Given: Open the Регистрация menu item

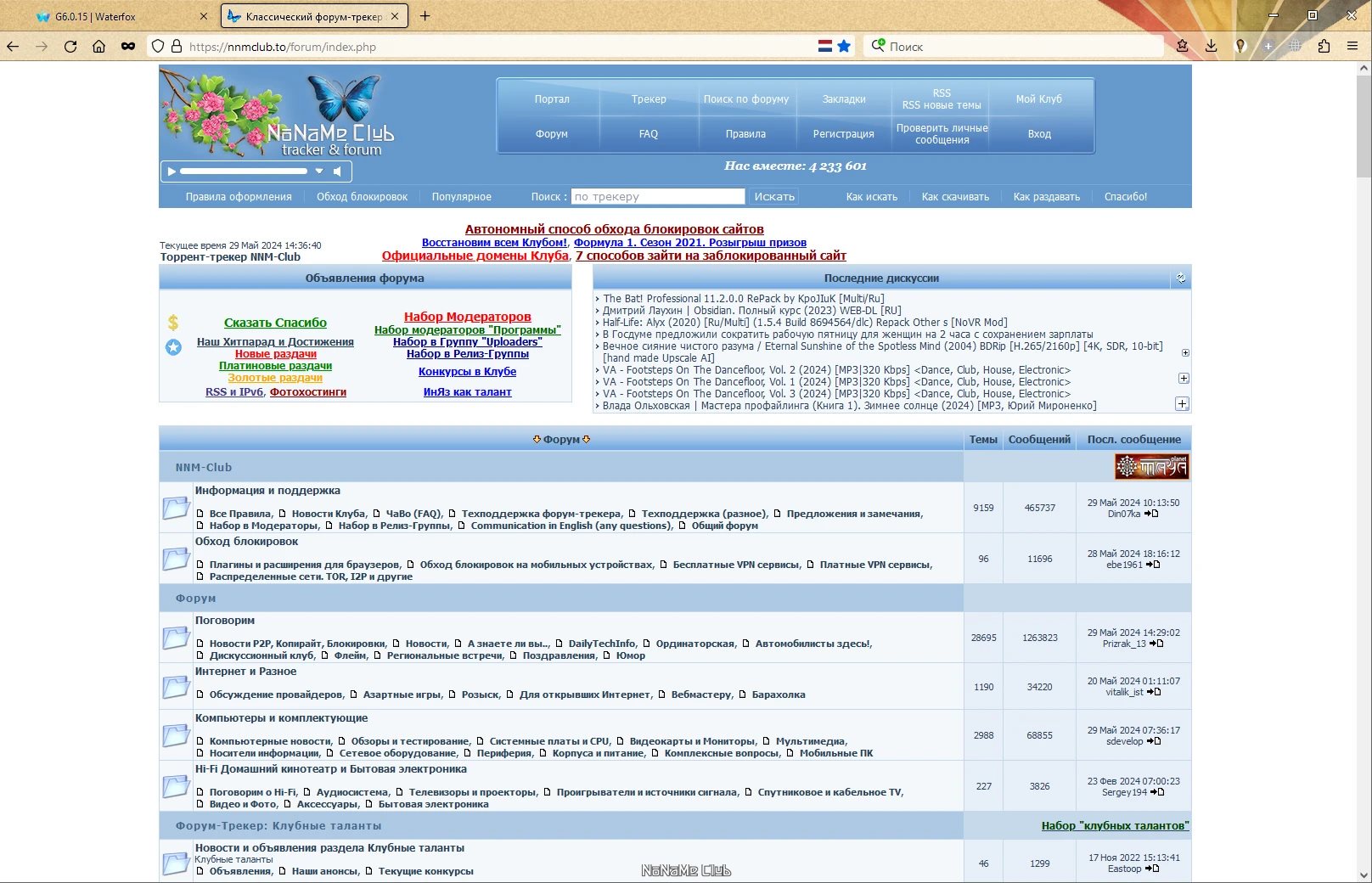Looking at the screenshot, I should coord(843,134).
